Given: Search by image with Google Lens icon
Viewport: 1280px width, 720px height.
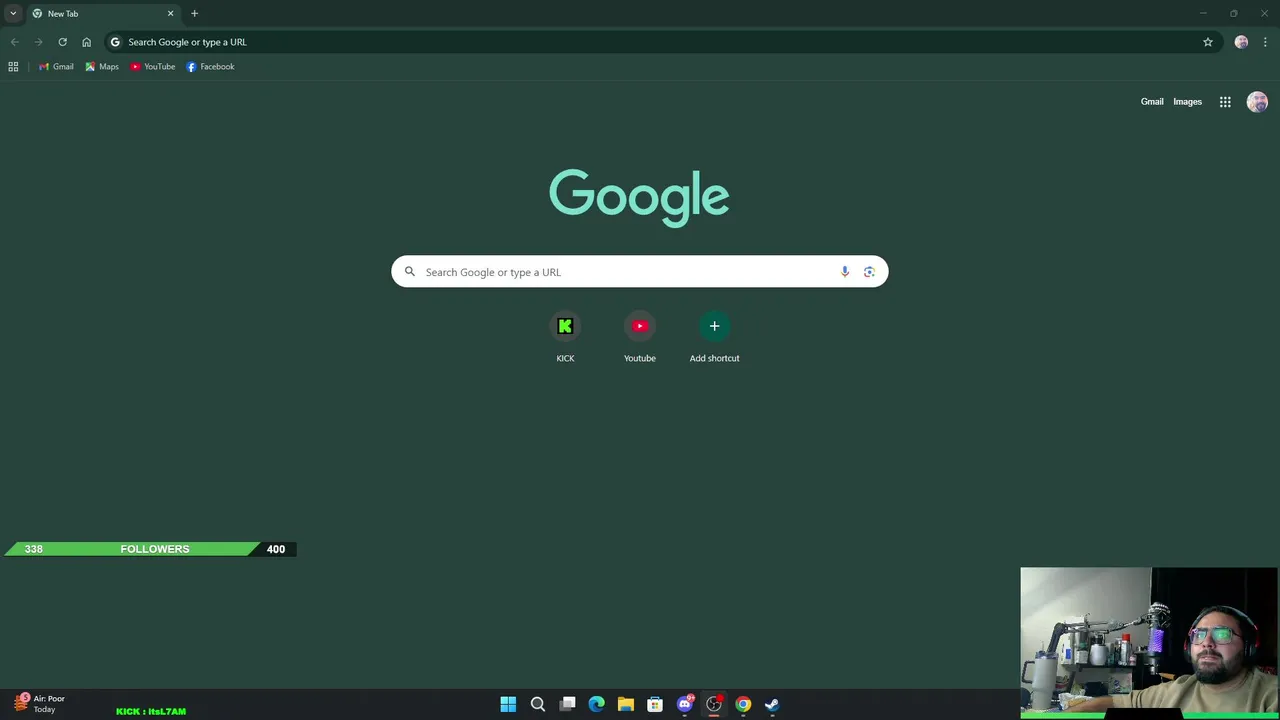Looking at the screenshot, I should click(869, 272).
